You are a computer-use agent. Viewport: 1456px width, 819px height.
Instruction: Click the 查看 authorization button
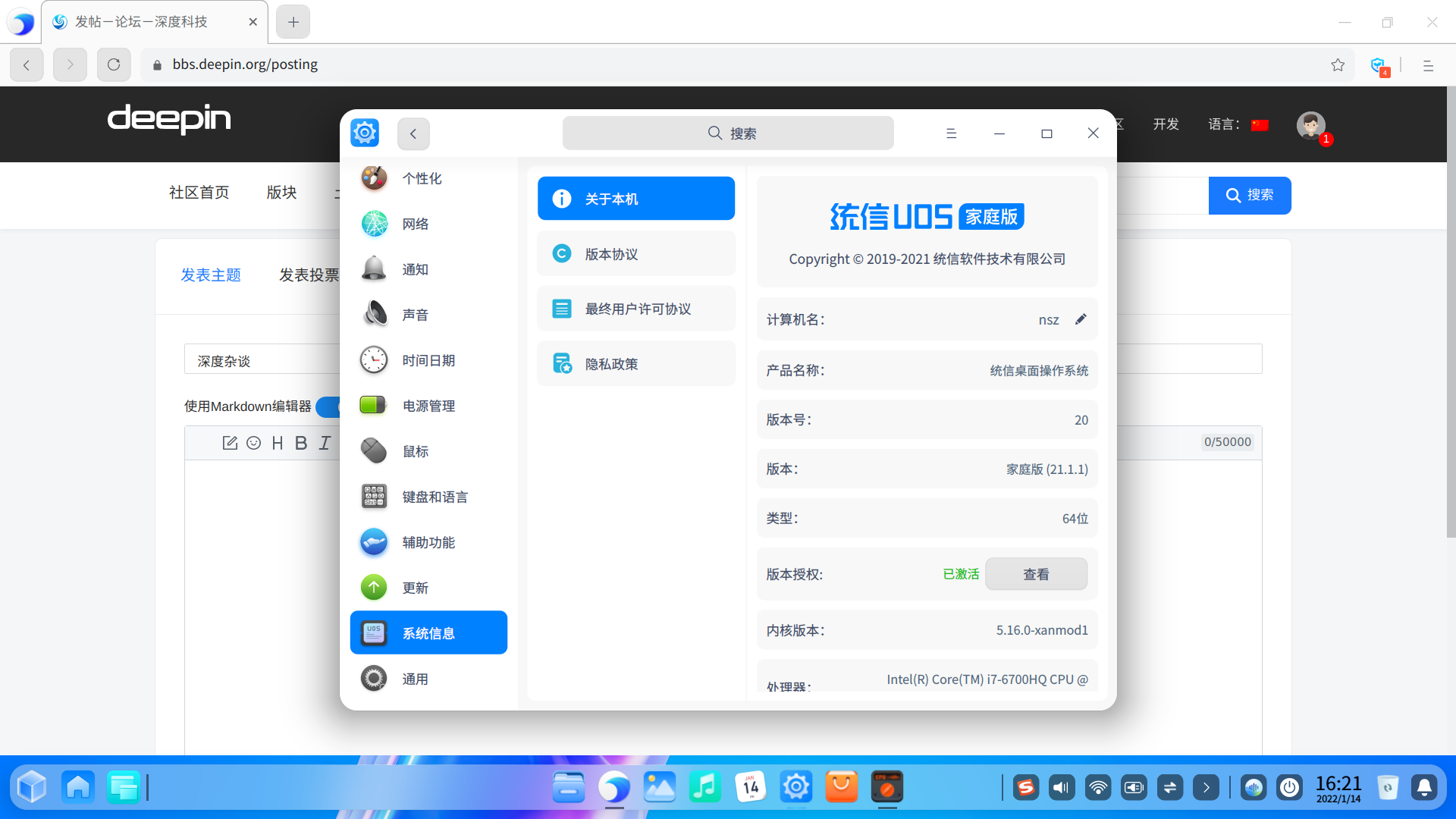coord(1036,574)
